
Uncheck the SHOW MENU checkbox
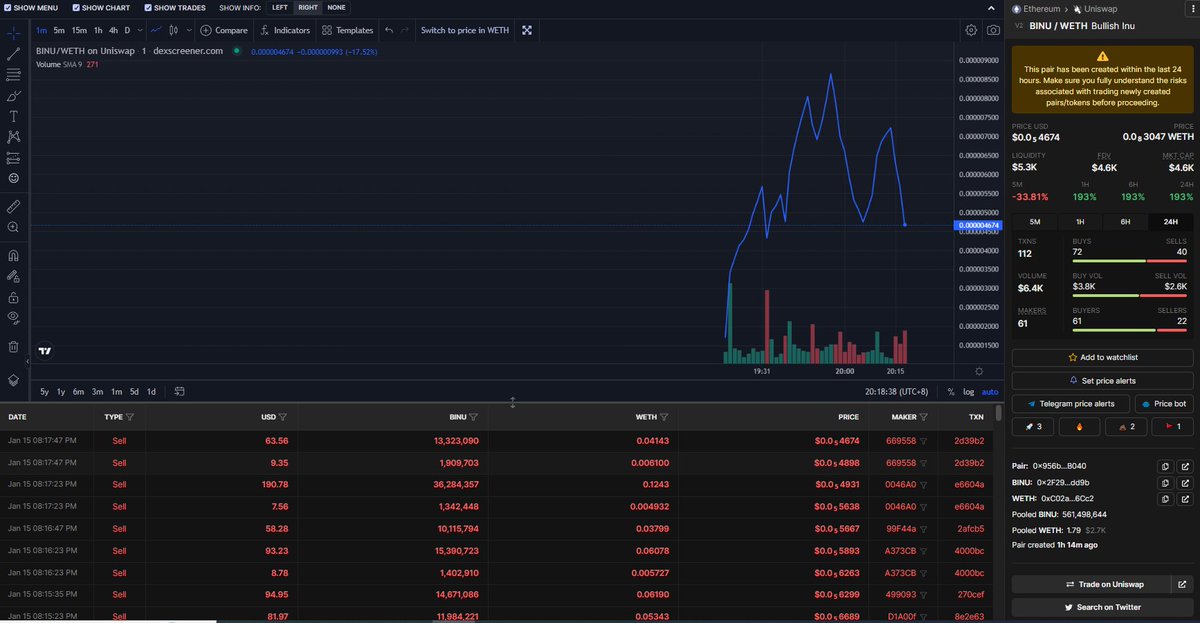[x=8, y=8]
